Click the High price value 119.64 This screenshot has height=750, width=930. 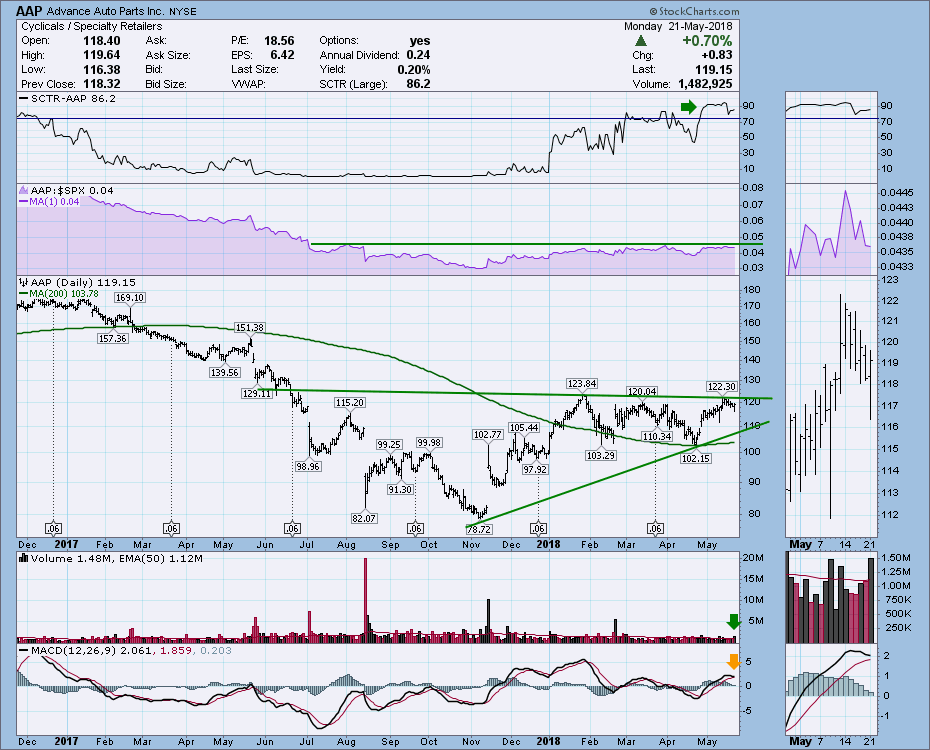(x=102, y=55)
